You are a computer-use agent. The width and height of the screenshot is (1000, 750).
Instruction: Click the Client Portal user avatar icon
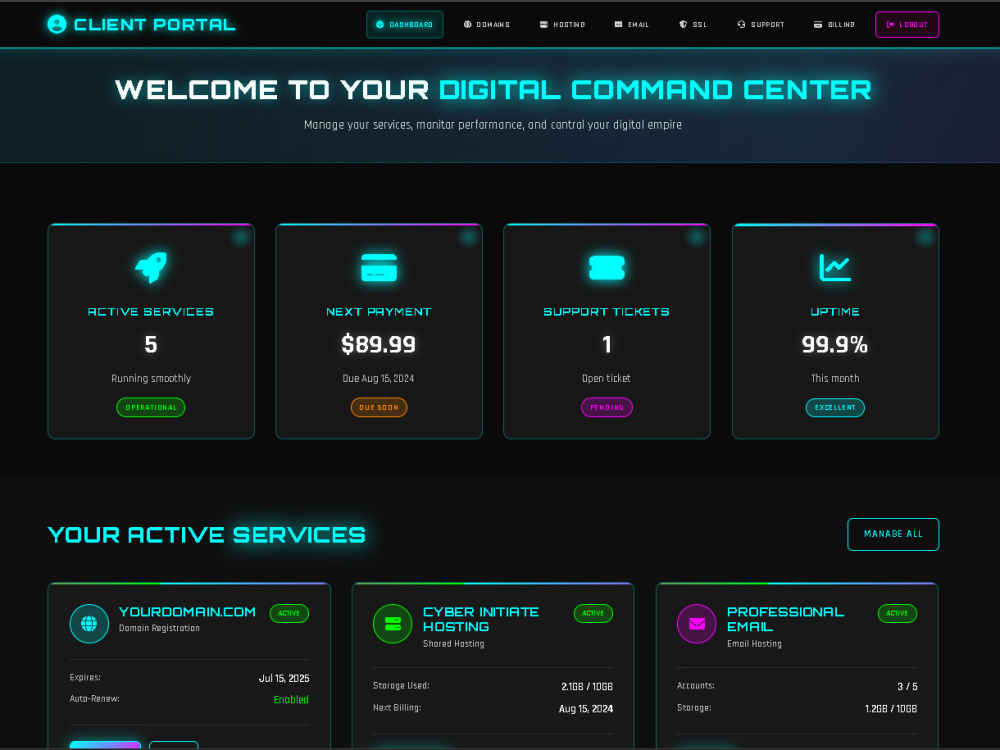point(57,24)
